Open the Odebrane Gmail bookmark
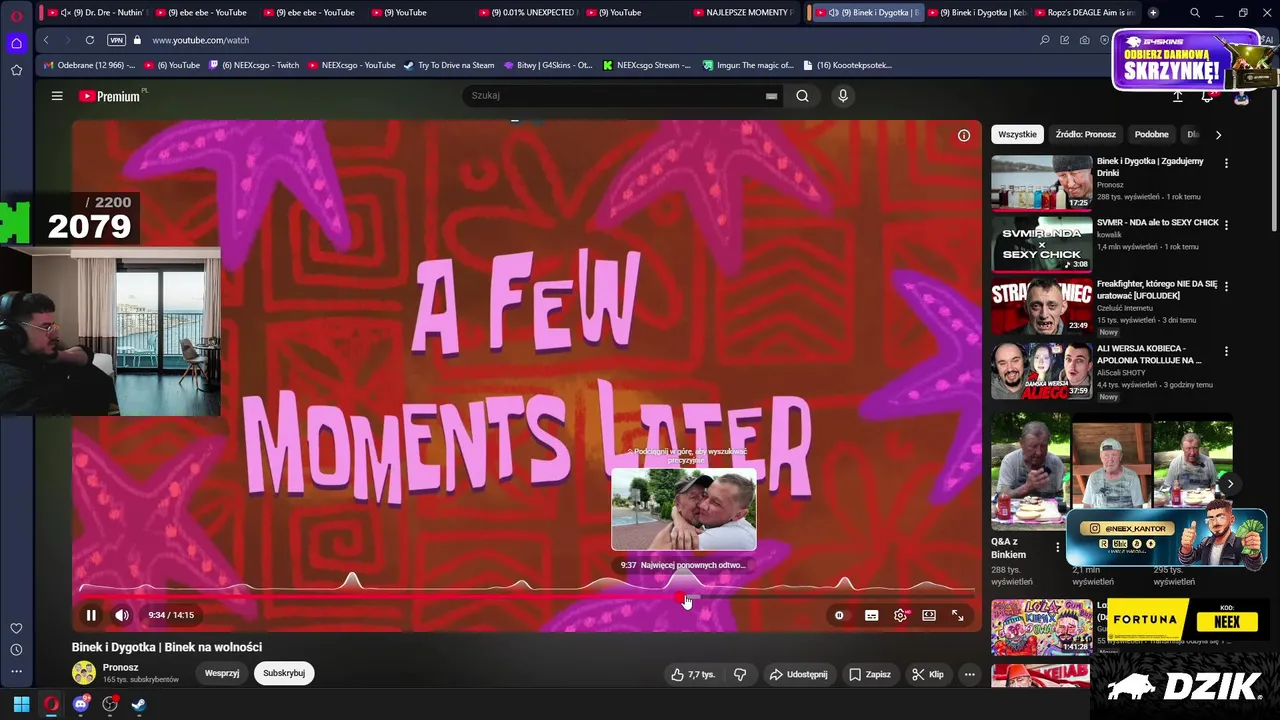 89,65
